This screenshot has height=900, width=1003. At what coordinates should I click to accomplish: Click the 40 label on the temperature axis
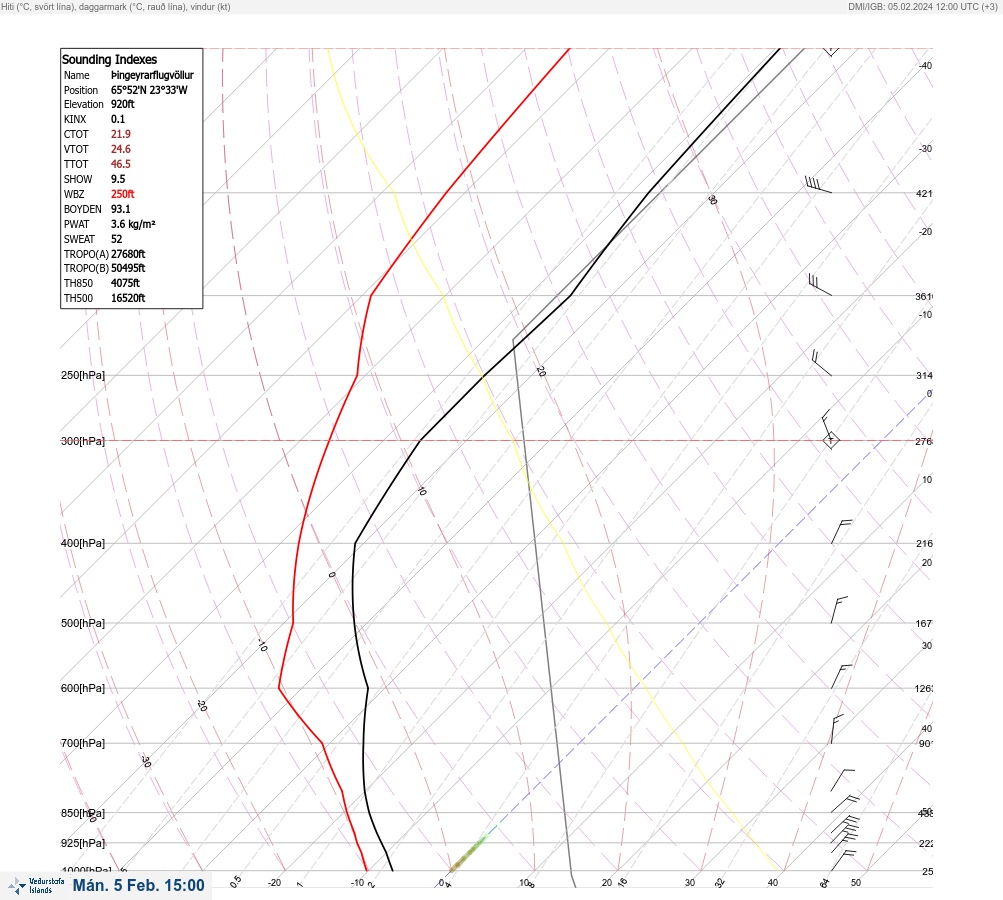pyautogui.click(x=773, y=883)
